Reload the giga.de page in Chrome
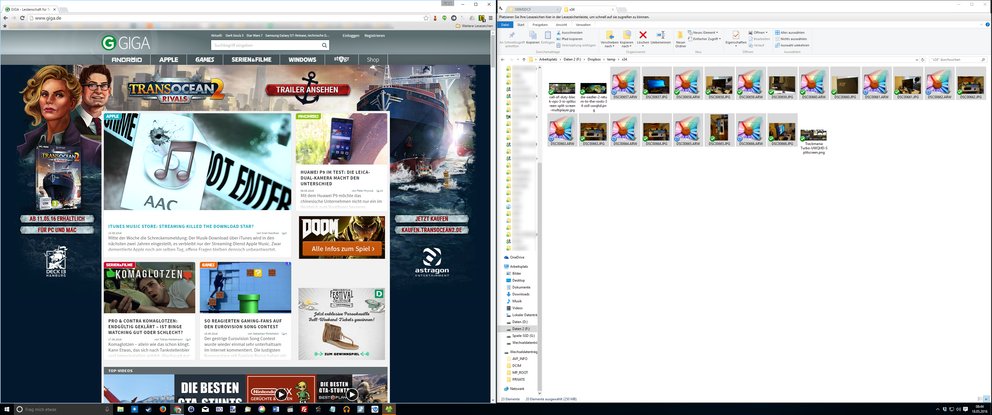992x415 pixels. click(x=22, y=18)
